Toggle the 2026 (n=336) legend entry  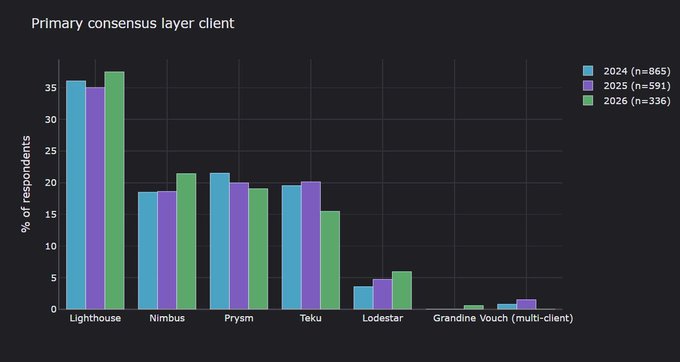click(x=627, y=101)
